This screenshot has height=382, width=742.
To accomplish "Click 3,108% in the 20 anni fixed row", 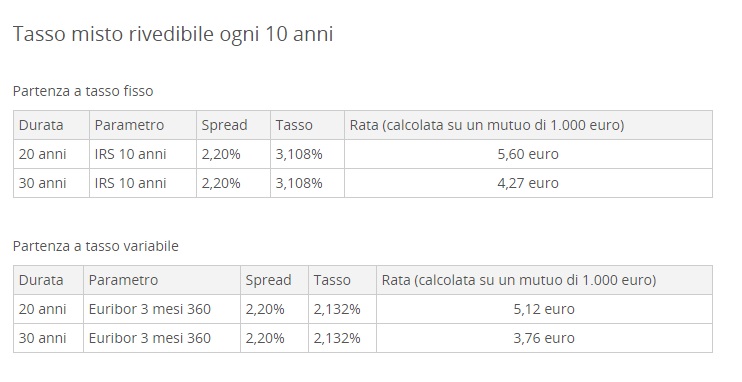I will [299, 154].
